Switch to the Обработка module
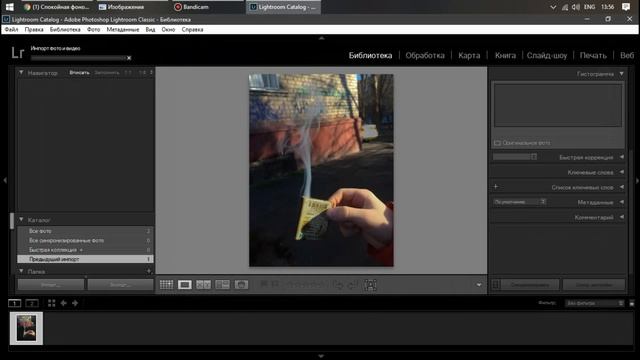Screen dimensions: 640x360 click(425, 56)
